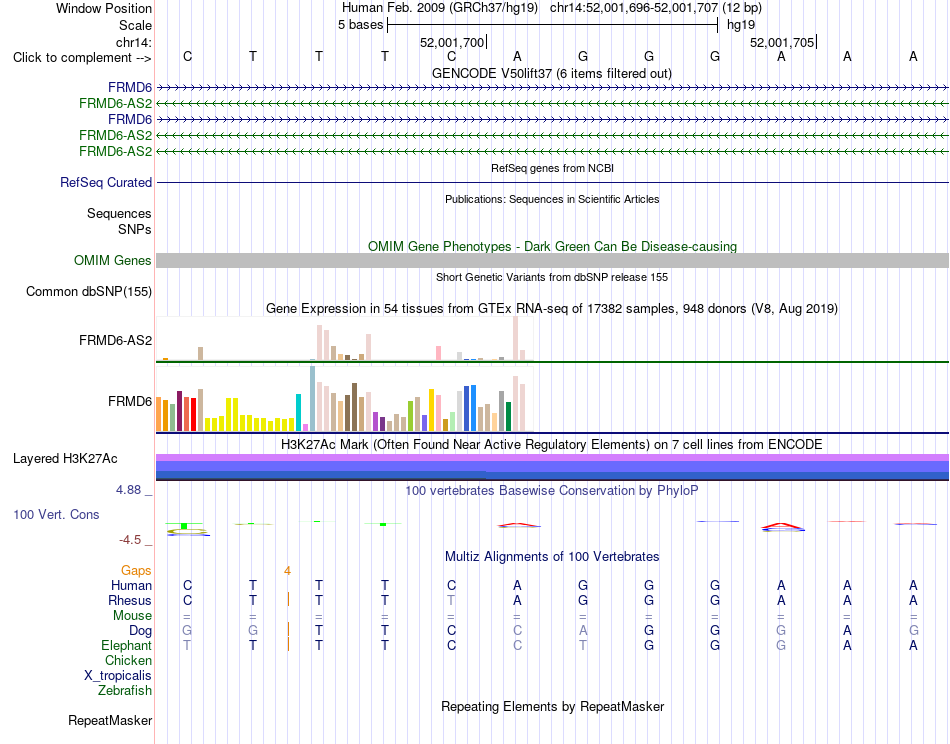
Task: Open the 'Gene Expression in 54 tissues from GTEx' title
Action: coord(551,308)
